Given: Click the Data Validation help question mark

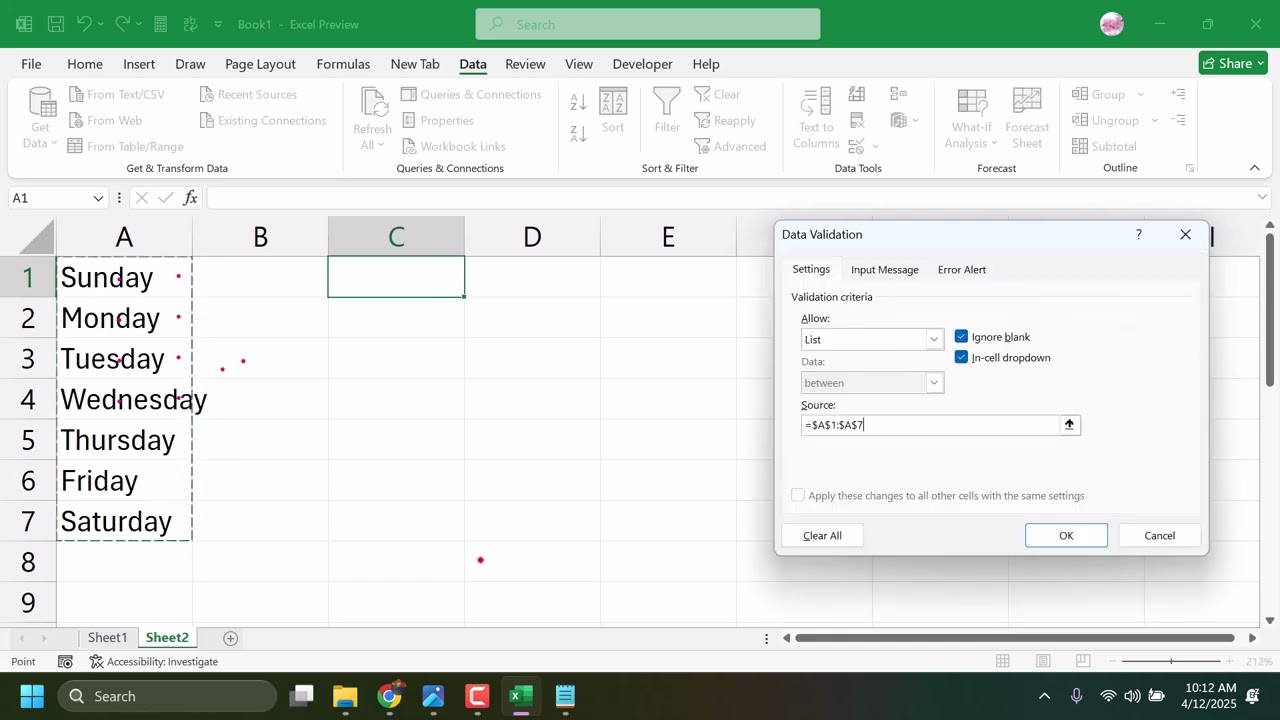Looking at the screenshot, I should [1138, 234].
